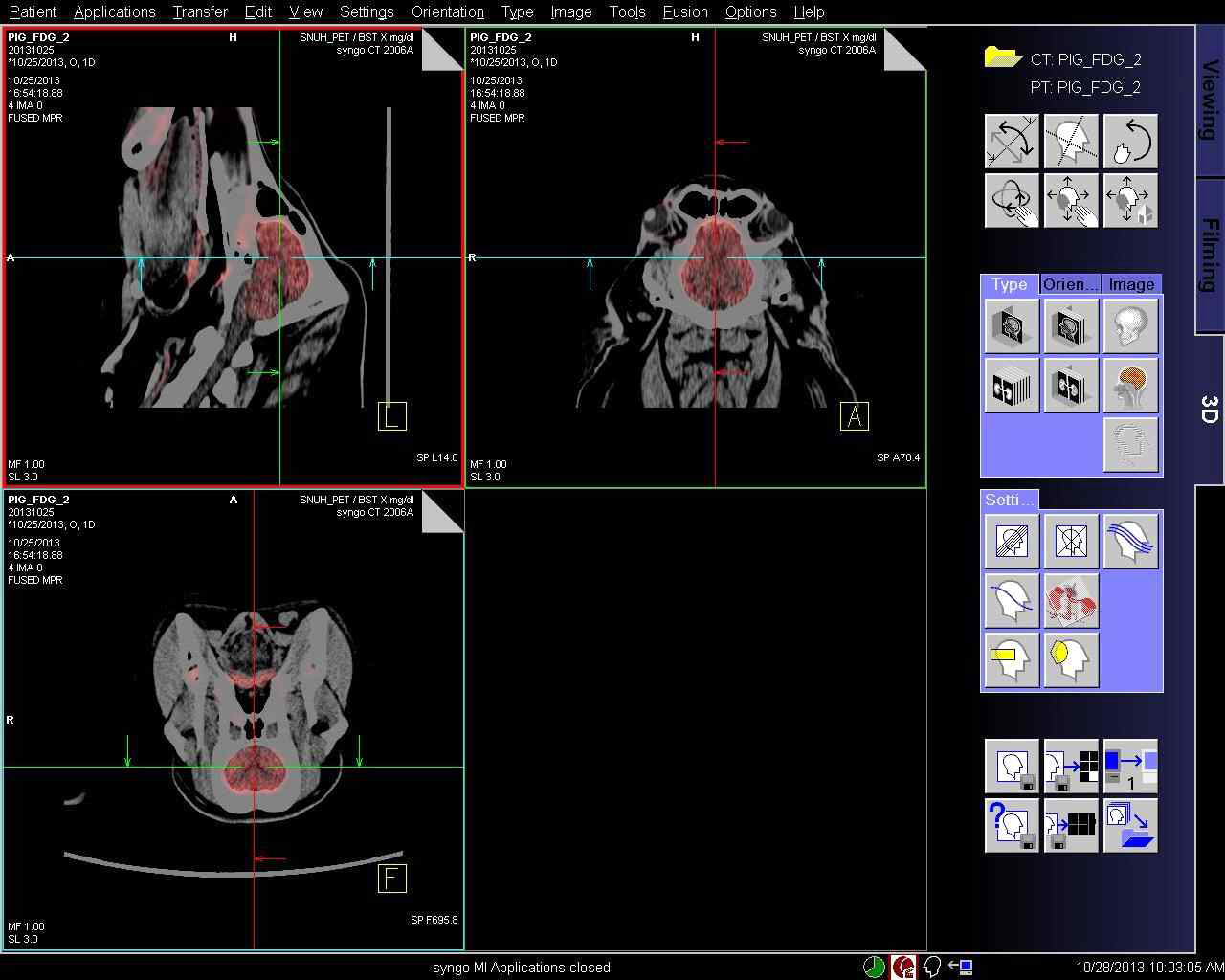Choose MPR single-slice type icon
This screenshot has width=1225, height=980.
pyautogui.click(x=1012, y=326)
